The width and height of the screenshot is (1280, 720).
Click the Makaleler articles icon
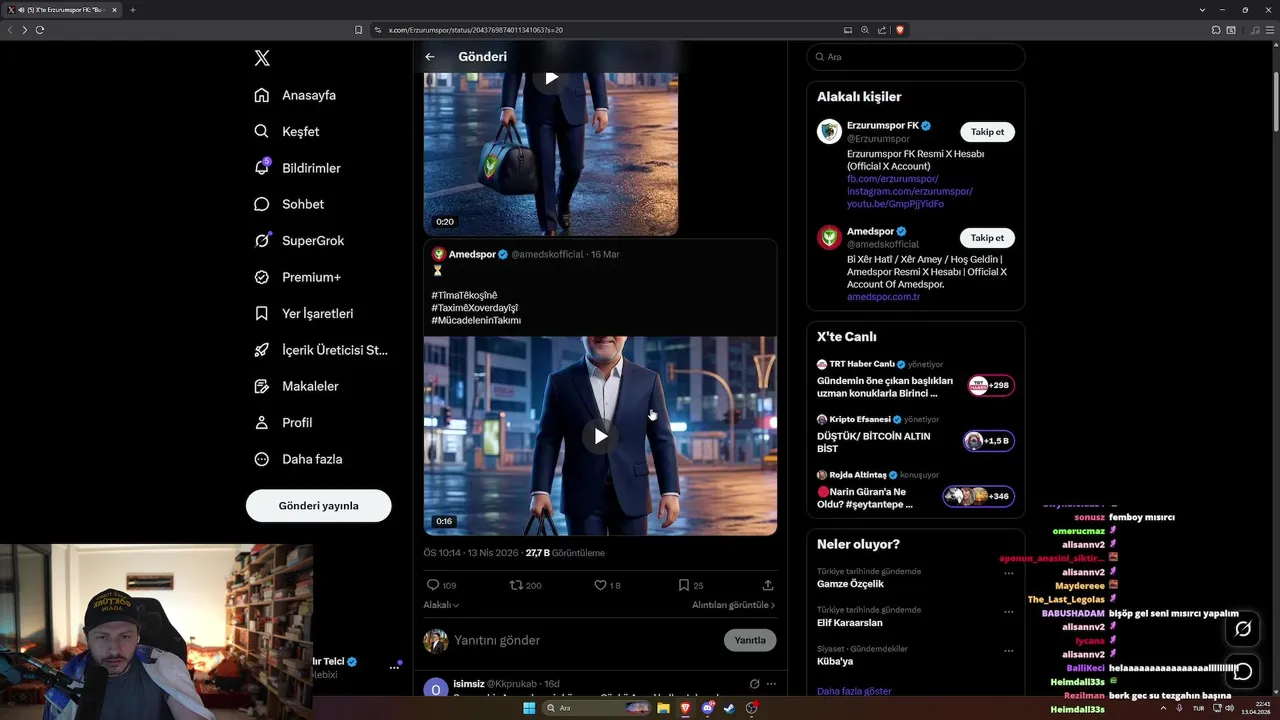(262, 386)
